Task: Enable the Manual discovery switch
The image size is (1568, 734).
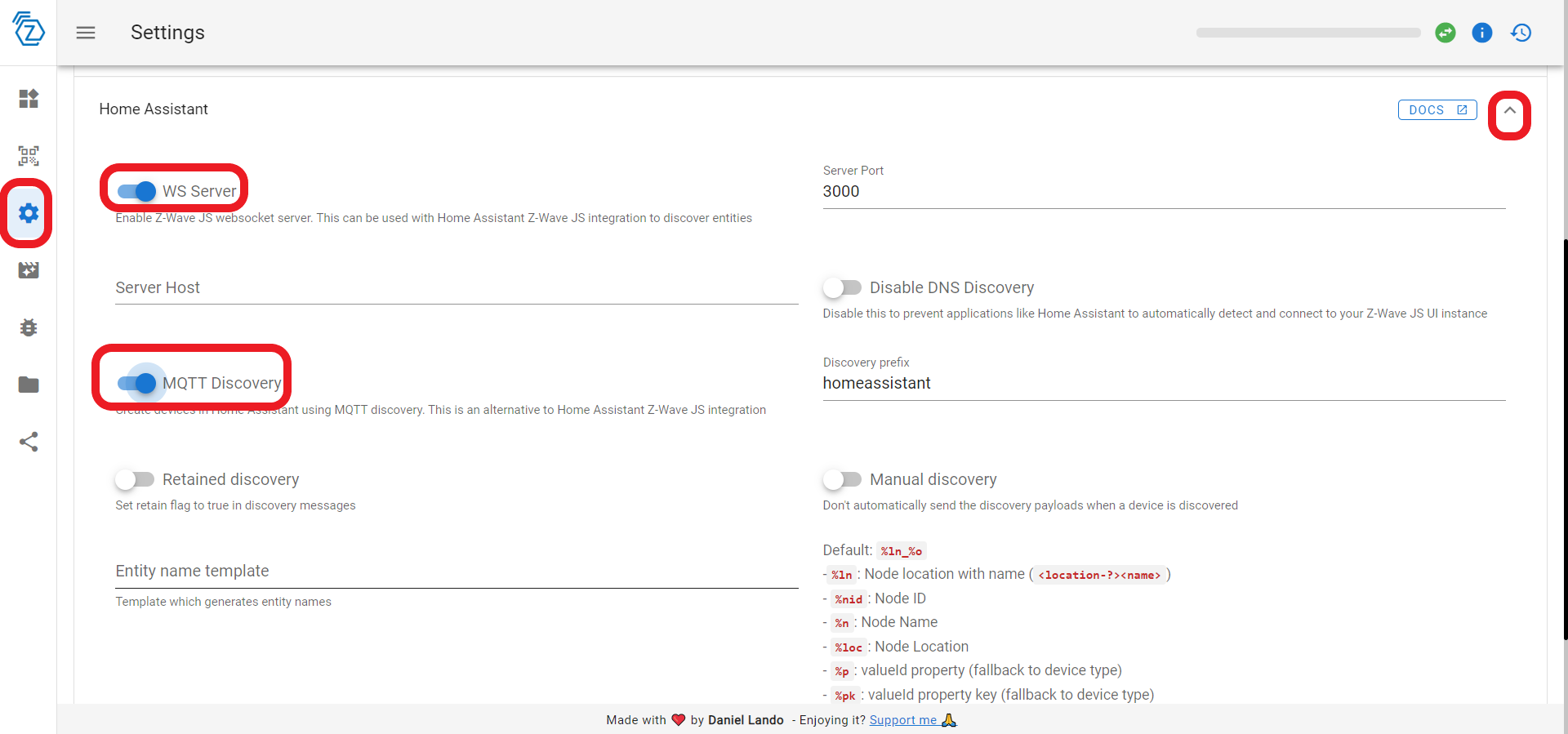Action: [842, 479]
